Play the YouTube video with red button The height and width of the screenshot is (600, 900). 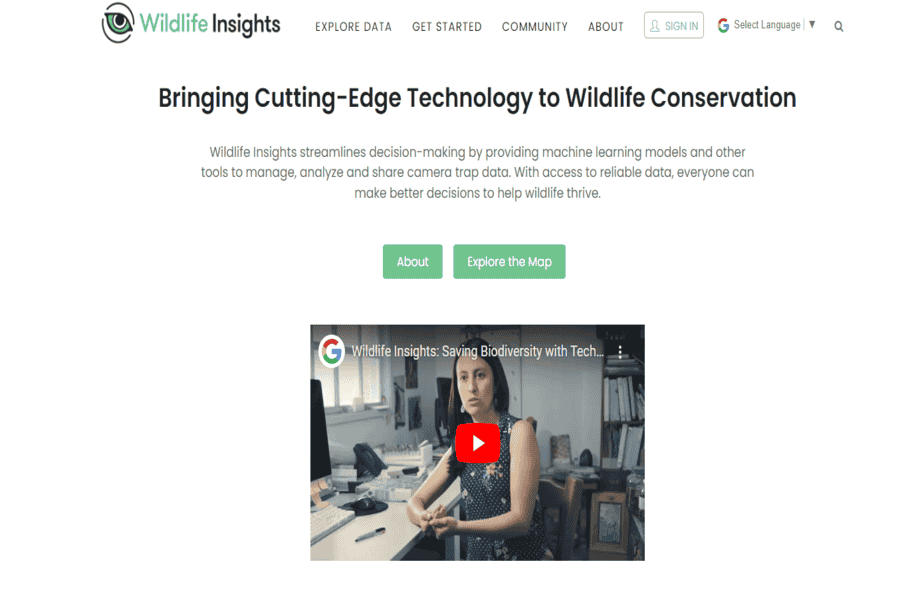point(478,443)
